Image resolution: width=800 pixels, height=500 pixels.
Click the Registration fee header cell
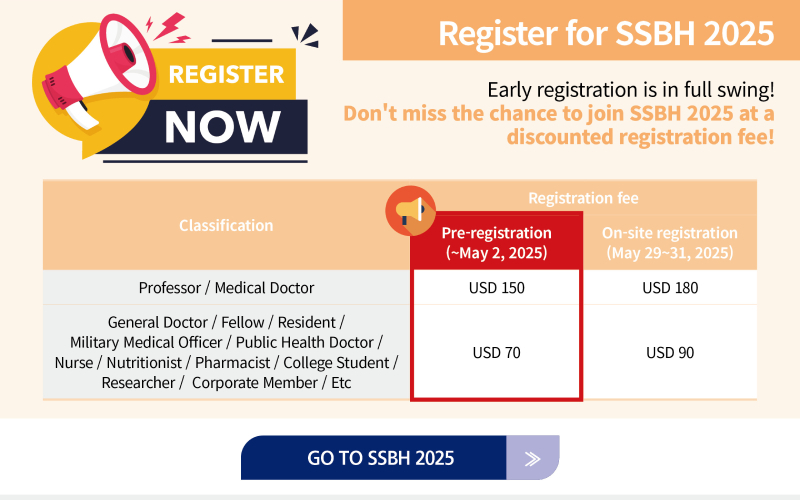click(x=583, y=197)
